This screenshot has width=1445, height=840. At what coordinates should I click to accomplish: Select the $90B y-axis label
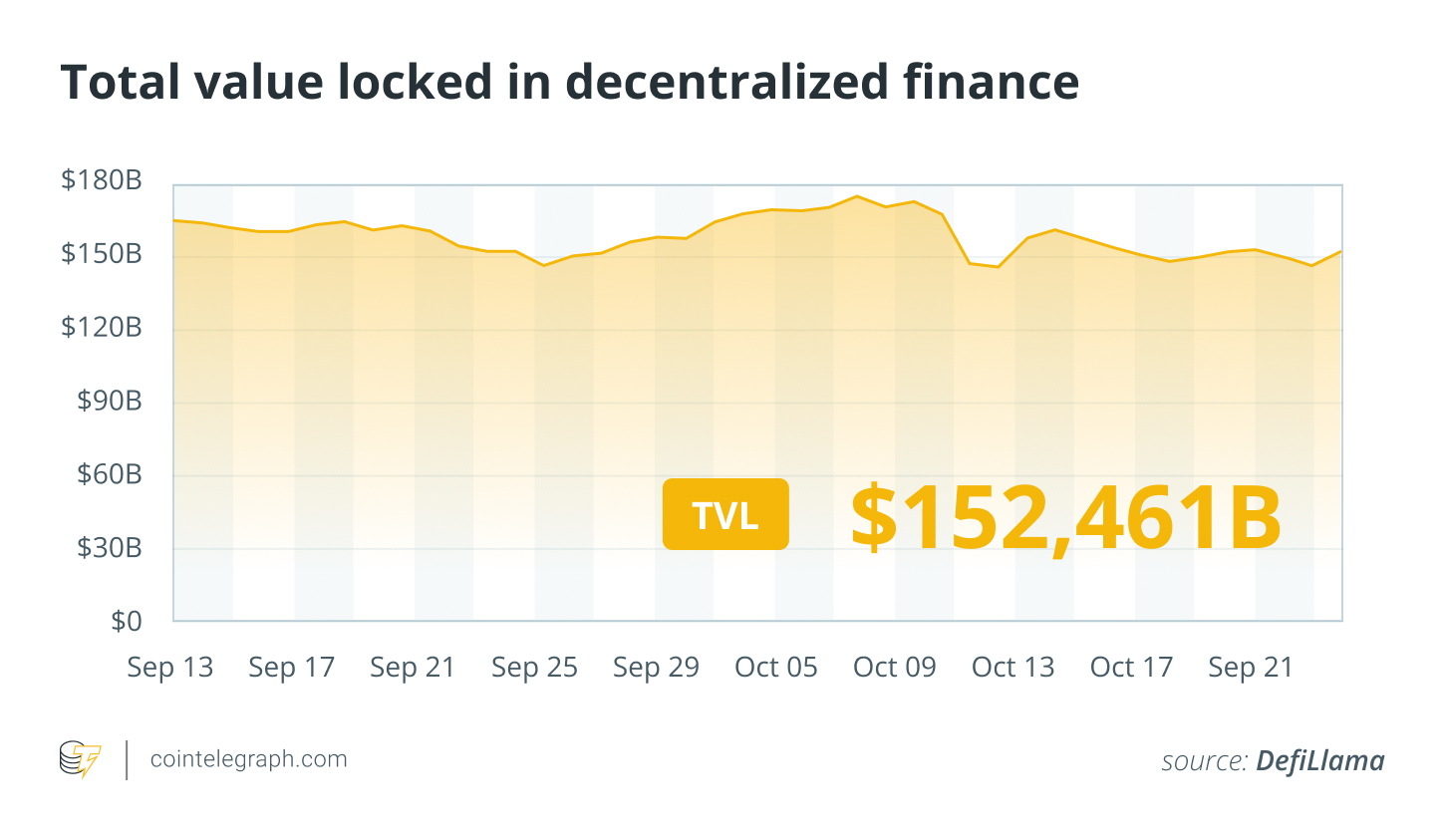[110, 401]
